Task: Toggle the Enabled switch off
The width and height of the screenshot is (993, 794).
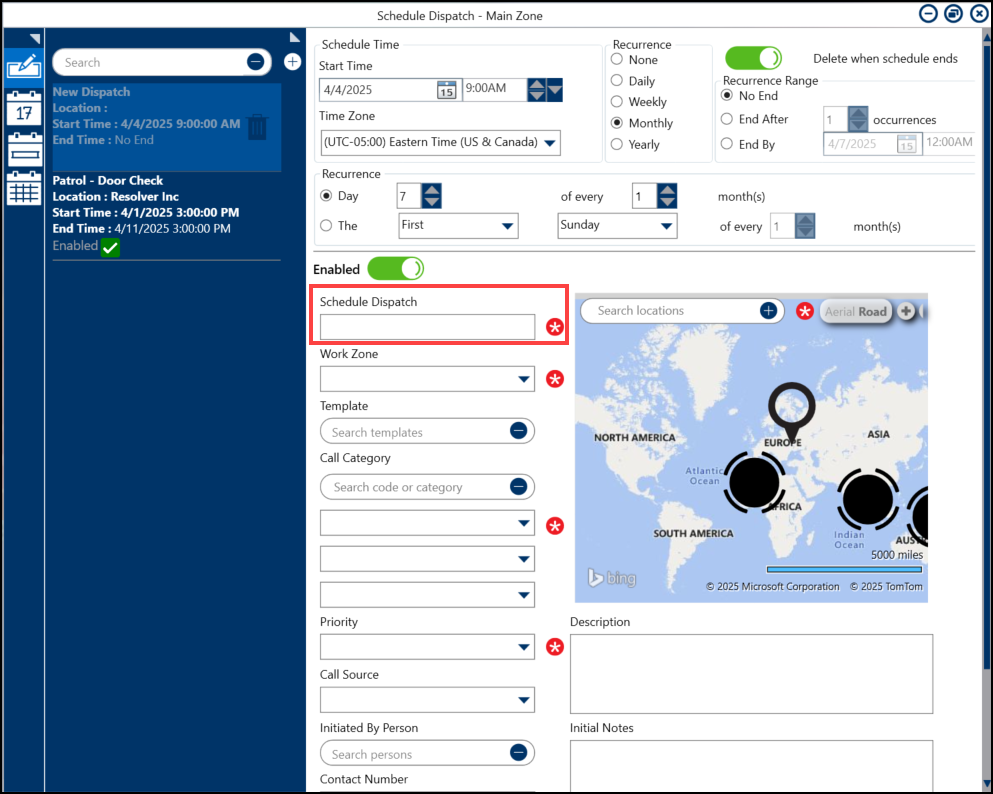Action: (396, 269)
